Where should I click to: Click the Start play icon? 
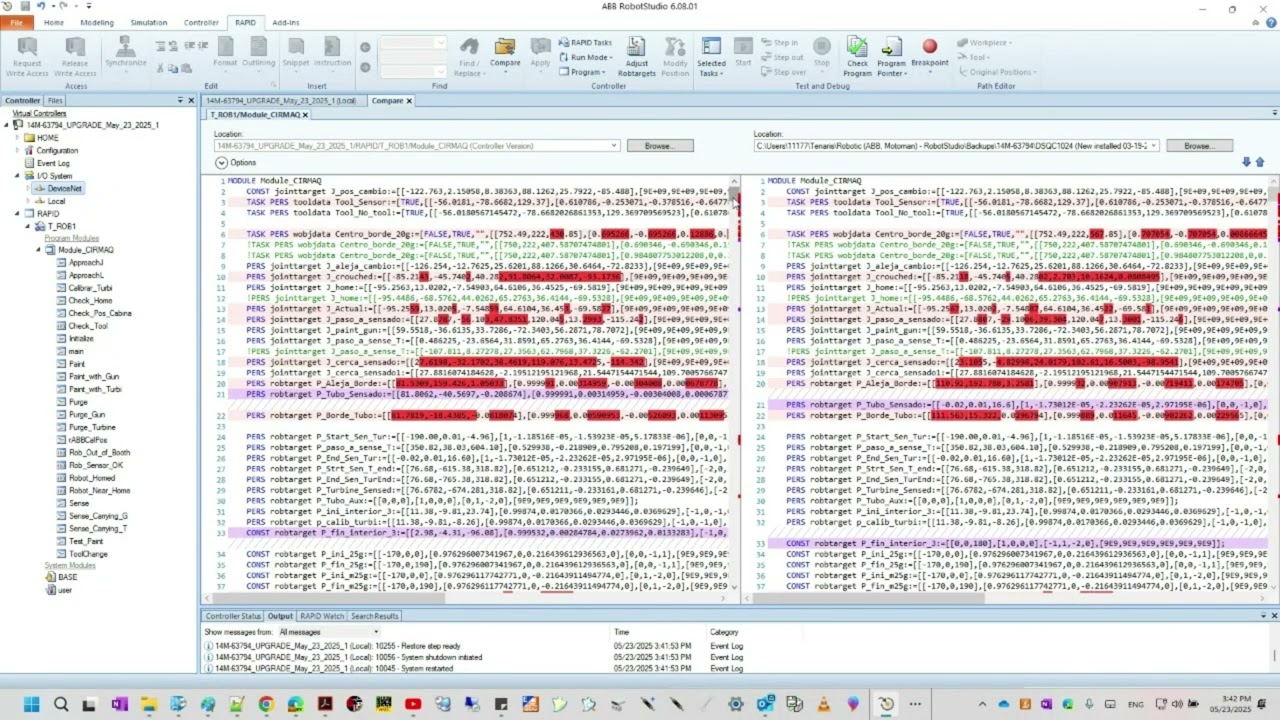tap(743, 46)
